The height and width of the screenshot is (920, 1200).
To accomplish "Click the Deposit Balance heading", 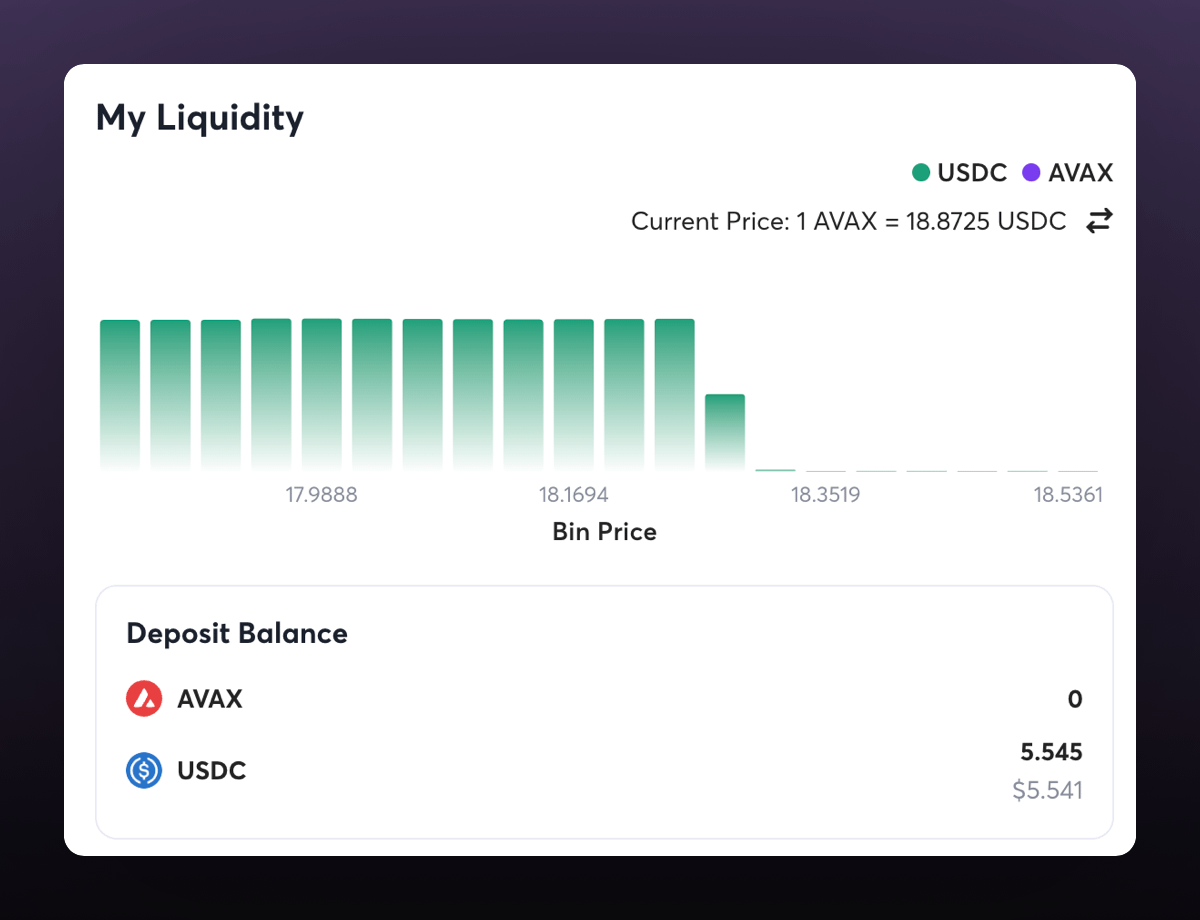I will (x=237, y=633).
